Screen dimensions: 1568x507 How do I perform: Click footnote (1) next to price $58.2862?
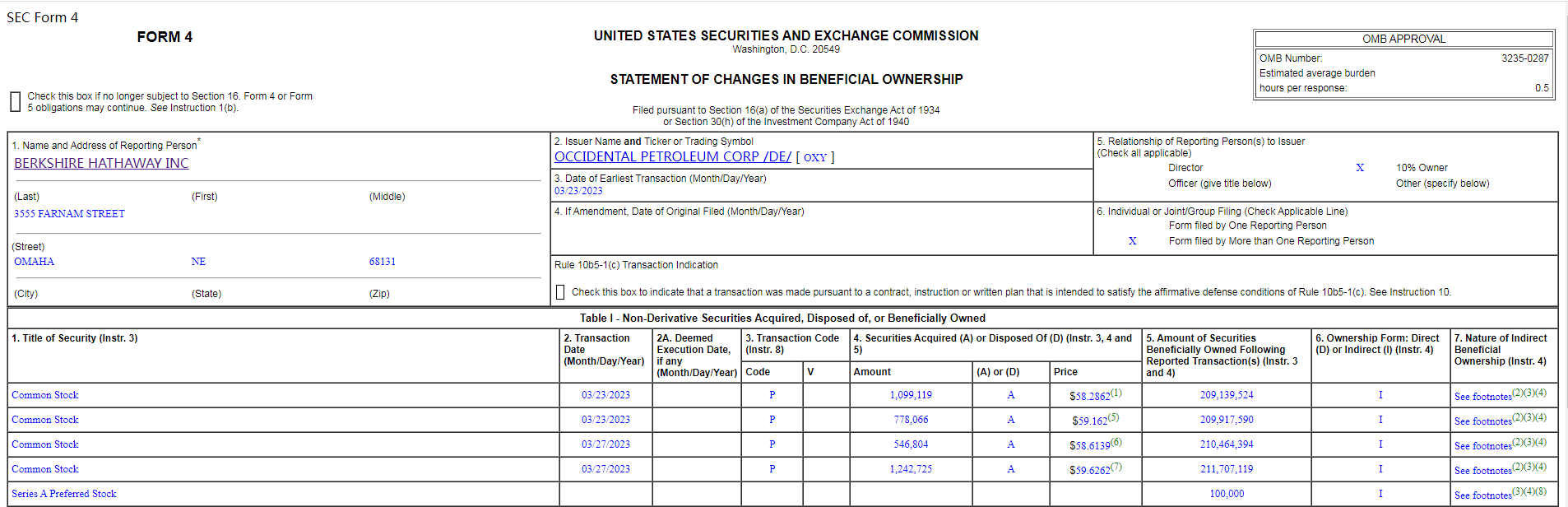pyautogui.click(x=1116, y=393)
